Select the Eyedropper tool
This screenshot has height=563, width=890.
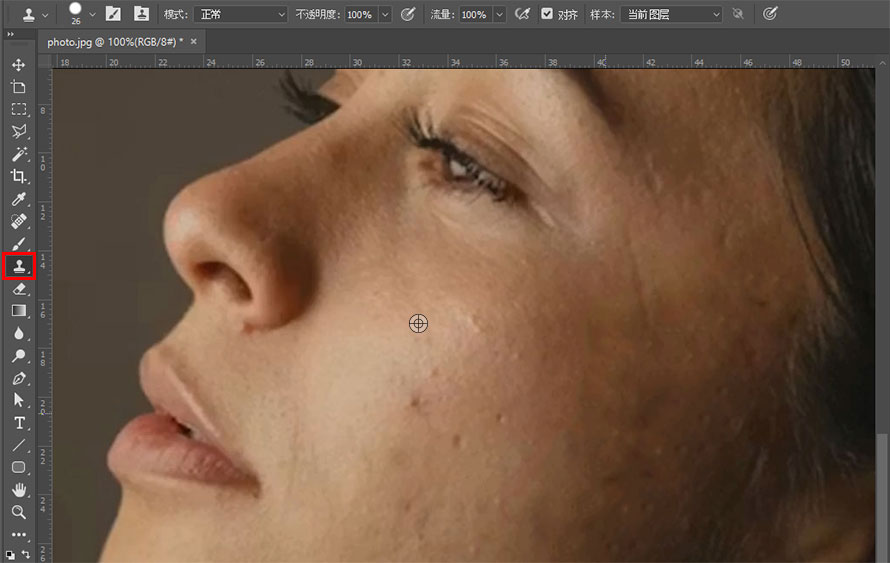pyautogui.click(x=19, y=199)
